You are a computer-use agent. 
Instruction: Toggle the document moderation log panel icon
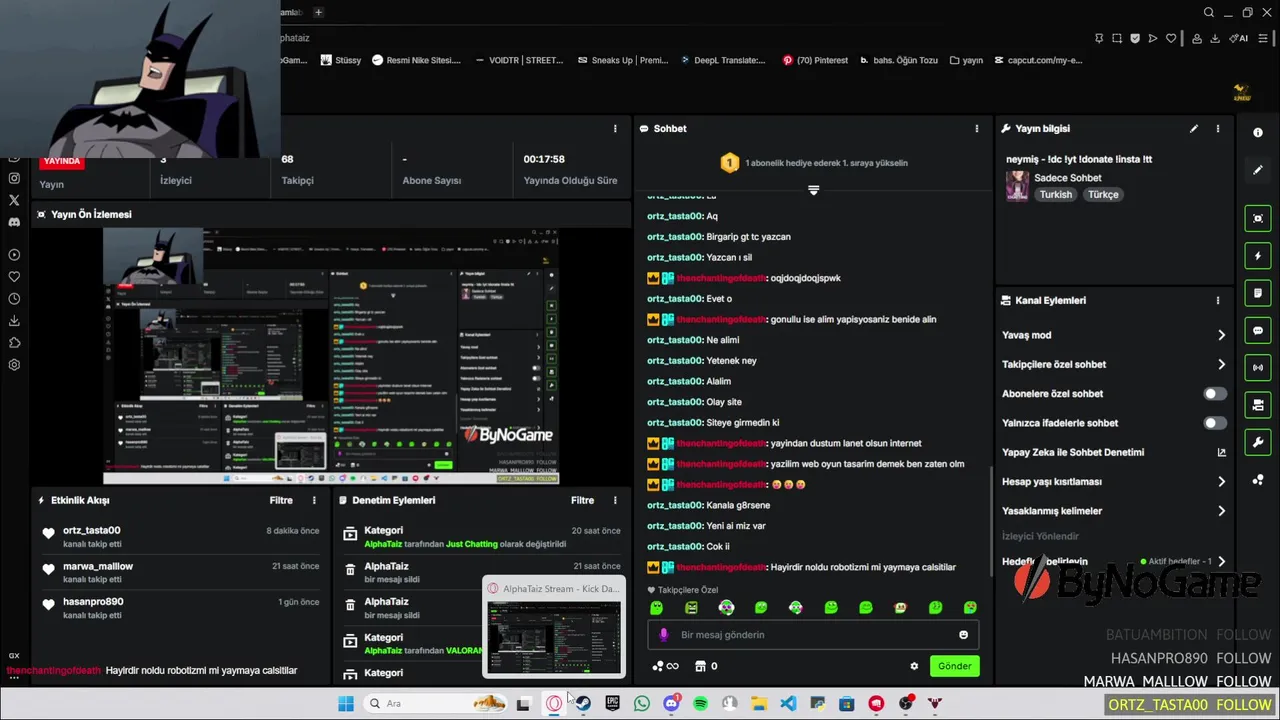(x=1258, y=293)
